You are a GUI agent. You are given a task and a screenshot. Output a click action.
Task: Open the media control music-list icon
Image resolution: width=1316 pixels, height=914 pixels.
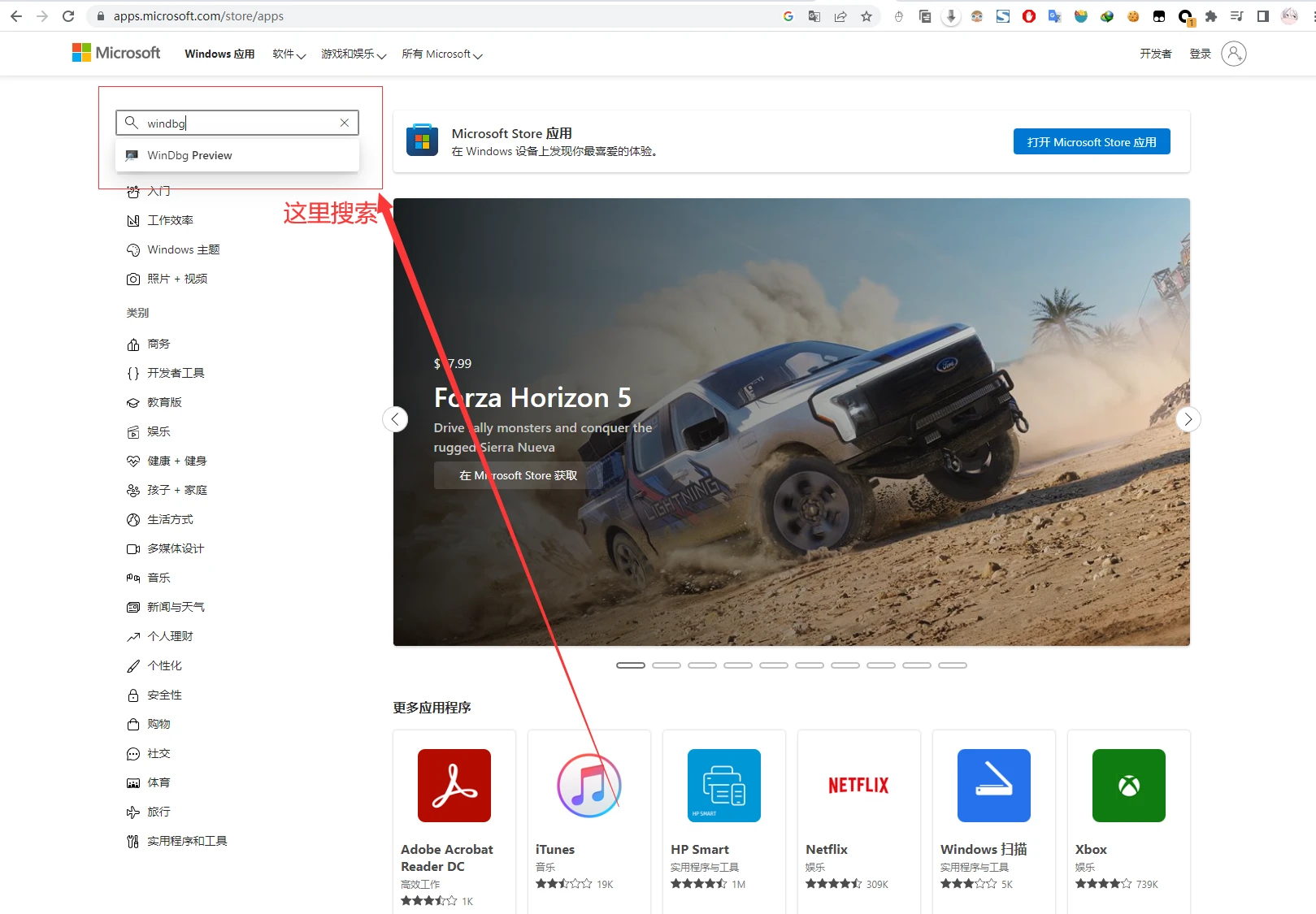point(1236,16)
